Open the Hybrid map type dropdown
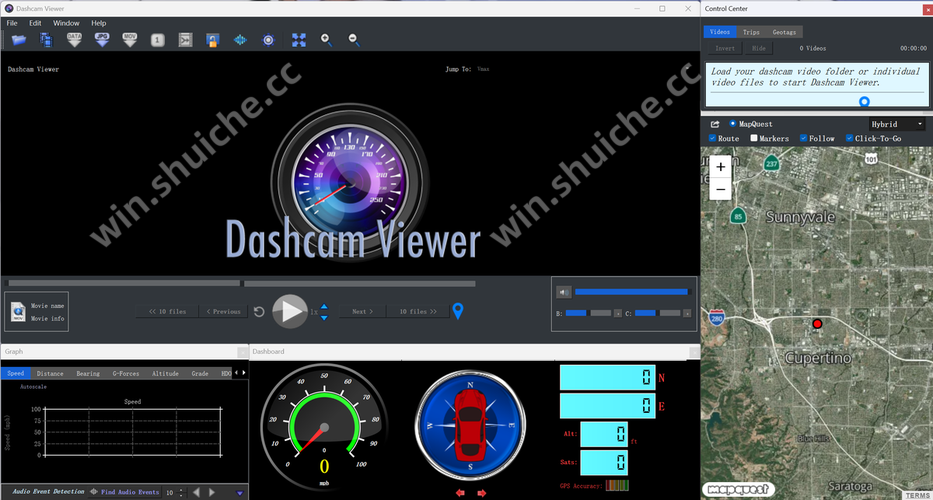This screenshot has width=933, height=500. coord(897,124)
